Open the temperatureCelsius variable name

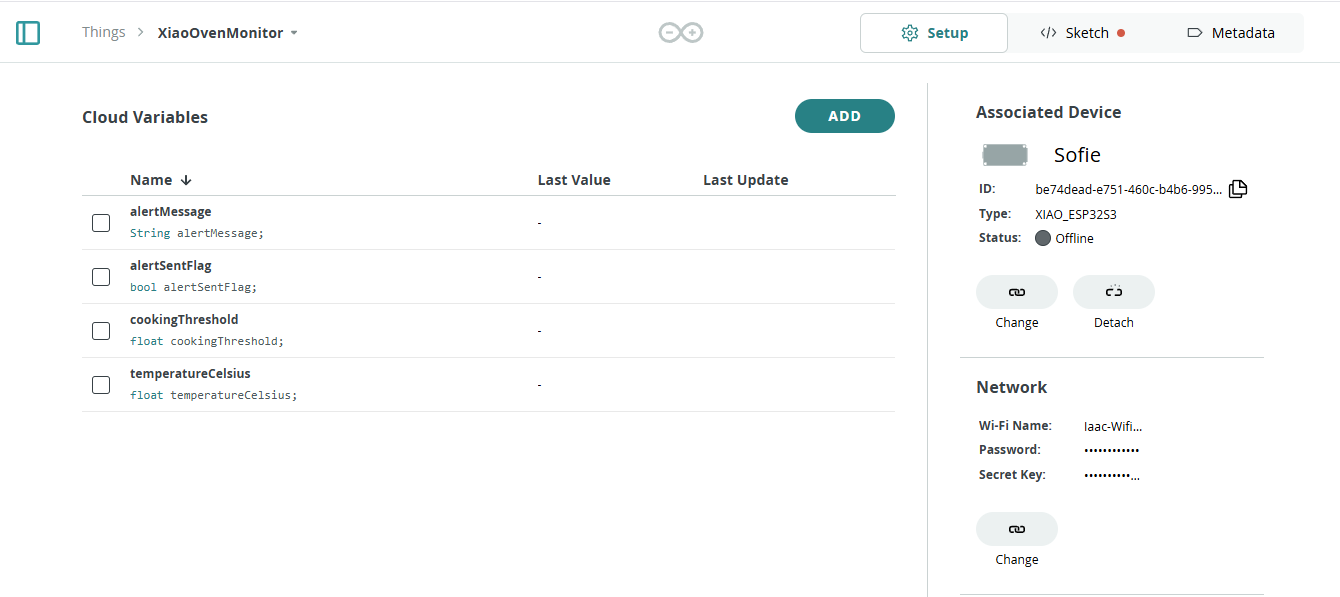point(190,373)
